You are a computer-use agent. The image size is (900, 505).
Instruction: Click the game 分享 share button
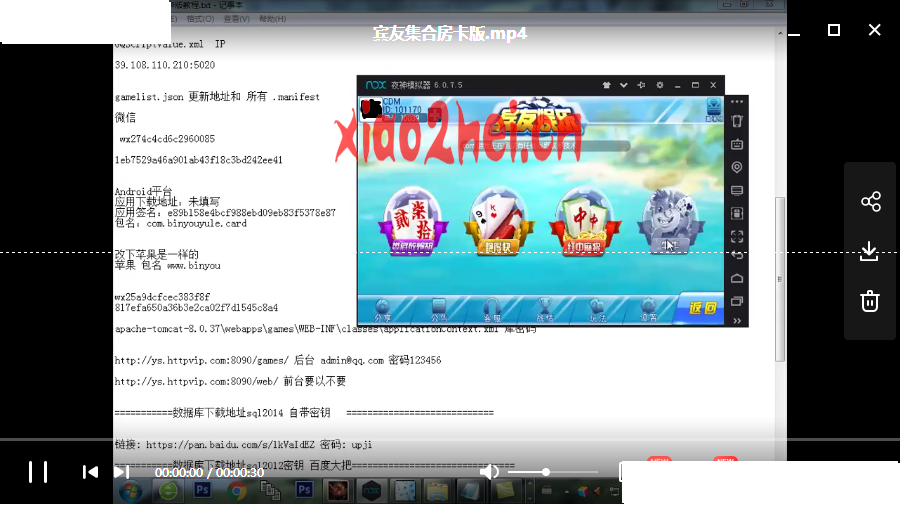(x=383, y=309)
